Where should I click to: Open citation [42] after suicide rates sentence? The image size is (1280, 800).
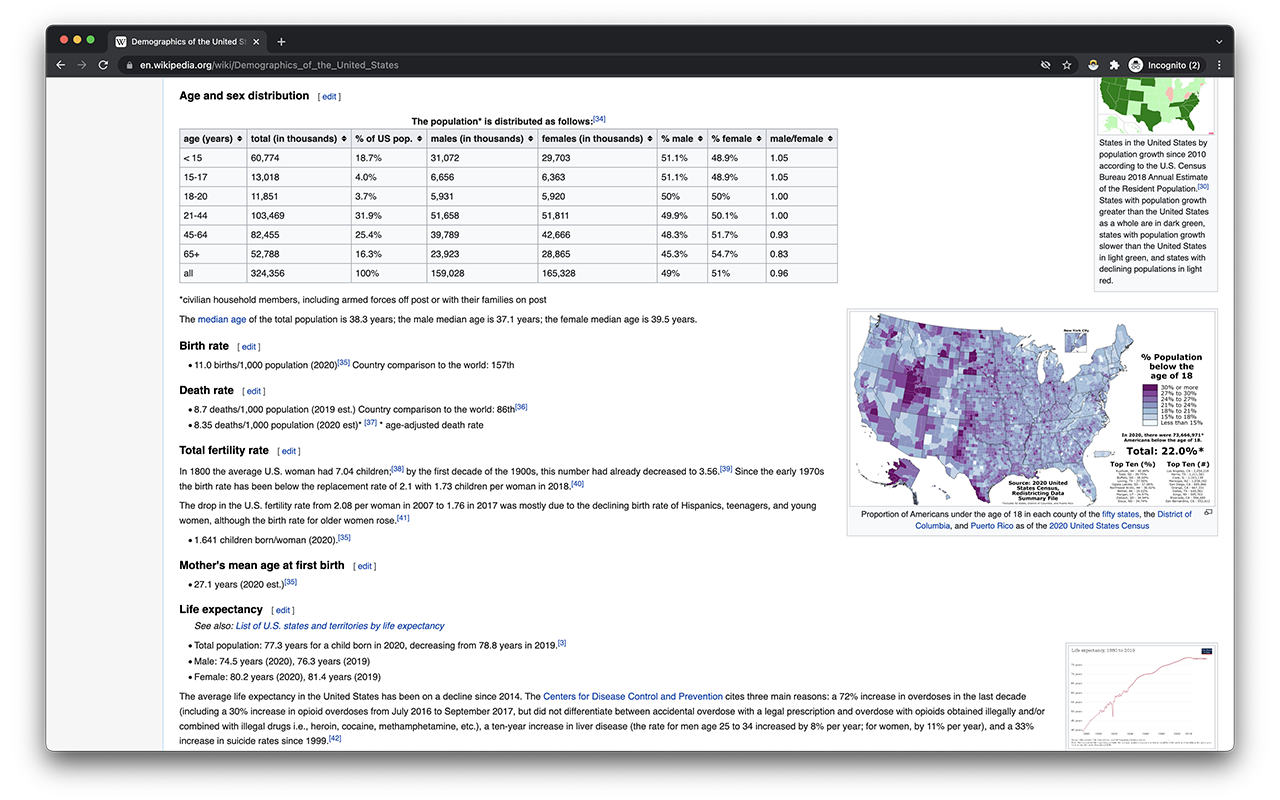(335, 738)
